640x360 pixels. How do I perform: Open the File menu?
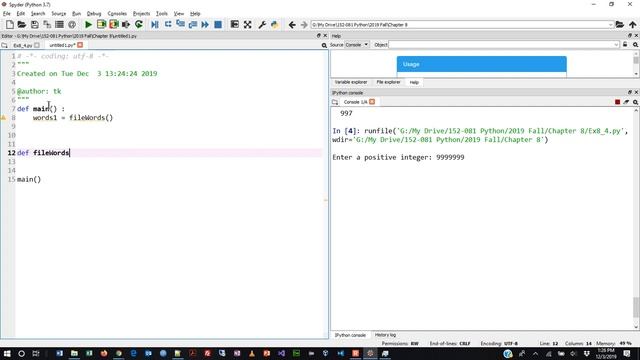coord(7,13)
